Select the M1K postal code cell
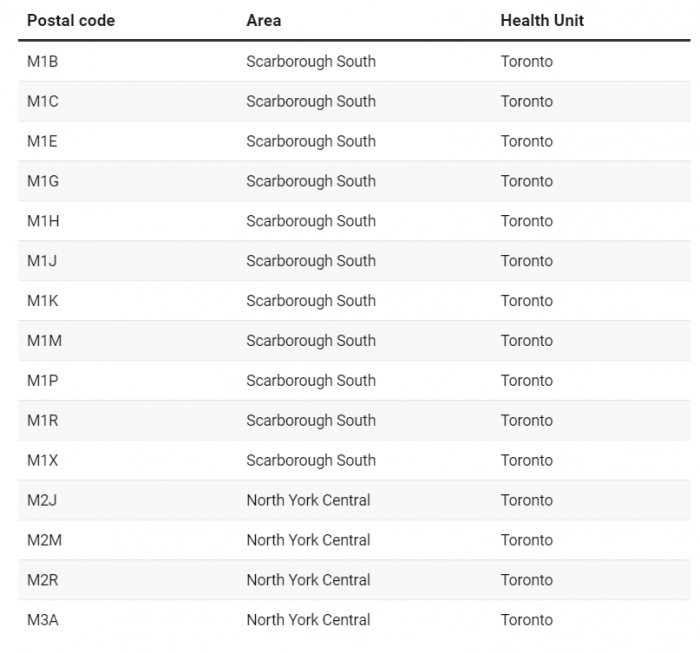The width and height of the screenshot is (700, 653). tap(43, 301)
